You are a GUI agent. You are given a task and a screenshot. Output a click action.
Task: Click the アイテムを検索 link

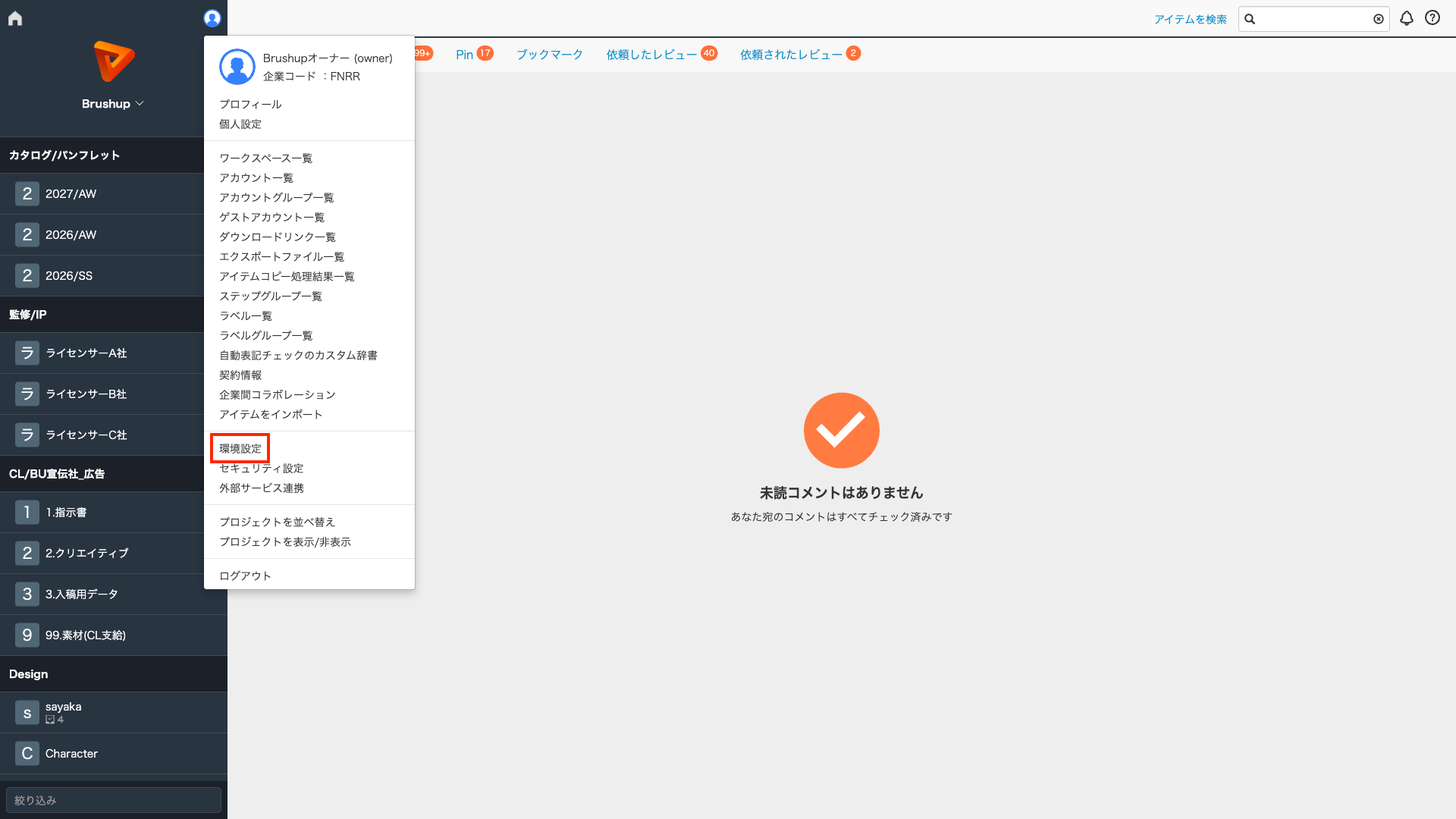[1191, 20]
